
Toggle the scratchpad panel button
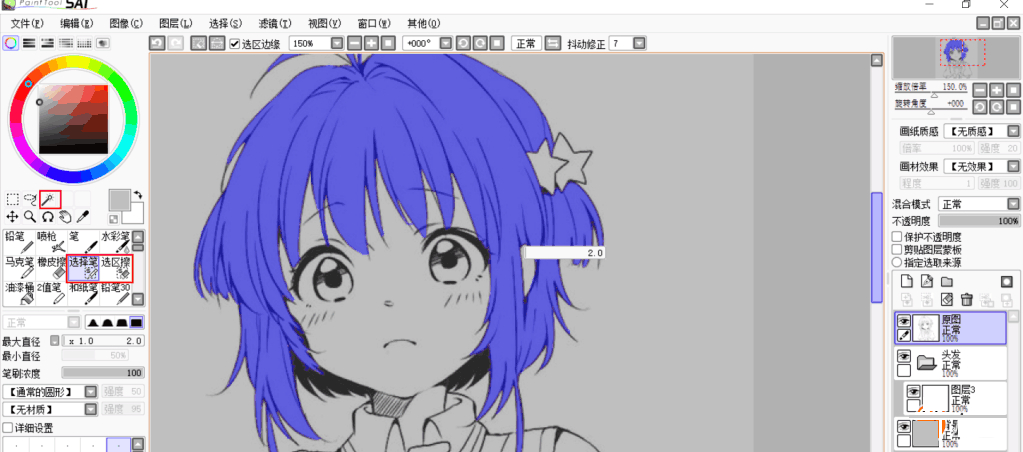[102, 43]
